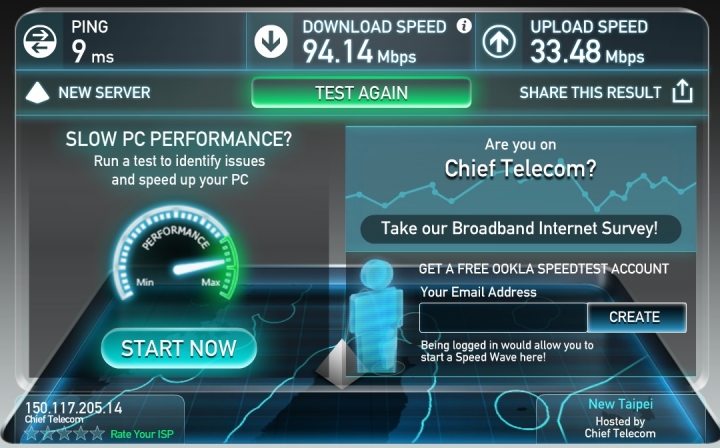This screenshot has width=720, height=448.
Task: Click the Rate Your ISP link
Action: click(142, 434)
